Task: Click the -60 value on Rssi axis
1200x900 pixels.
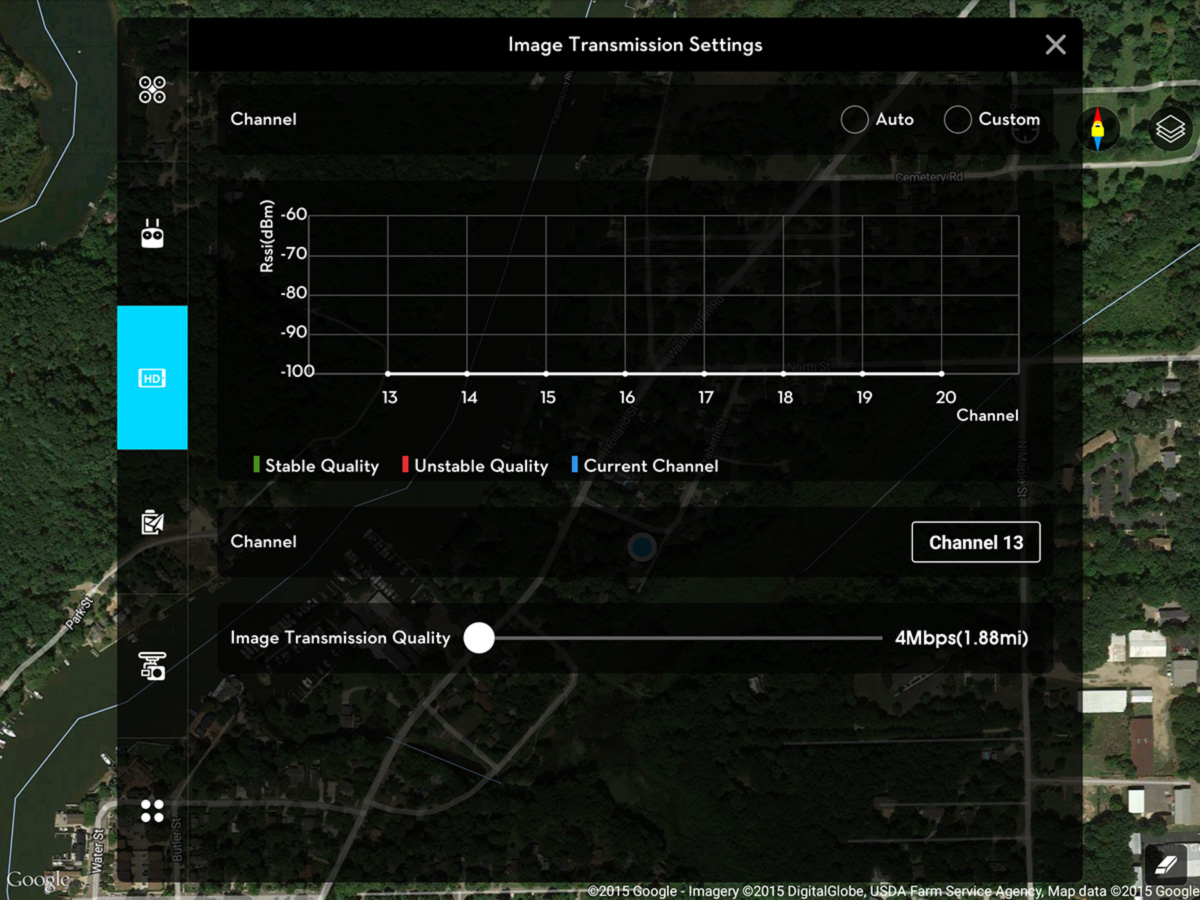Action: pos(293,215)
